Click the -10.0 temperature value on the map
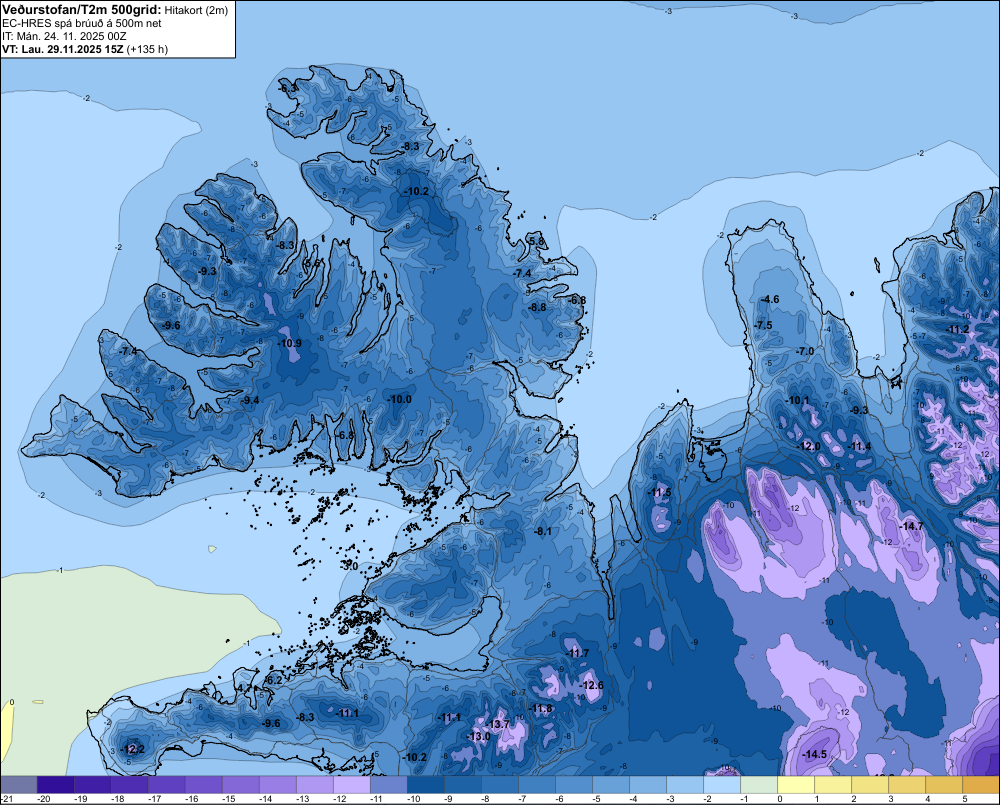The width and height of the screenshot is (1000, 805). [400, 399]
